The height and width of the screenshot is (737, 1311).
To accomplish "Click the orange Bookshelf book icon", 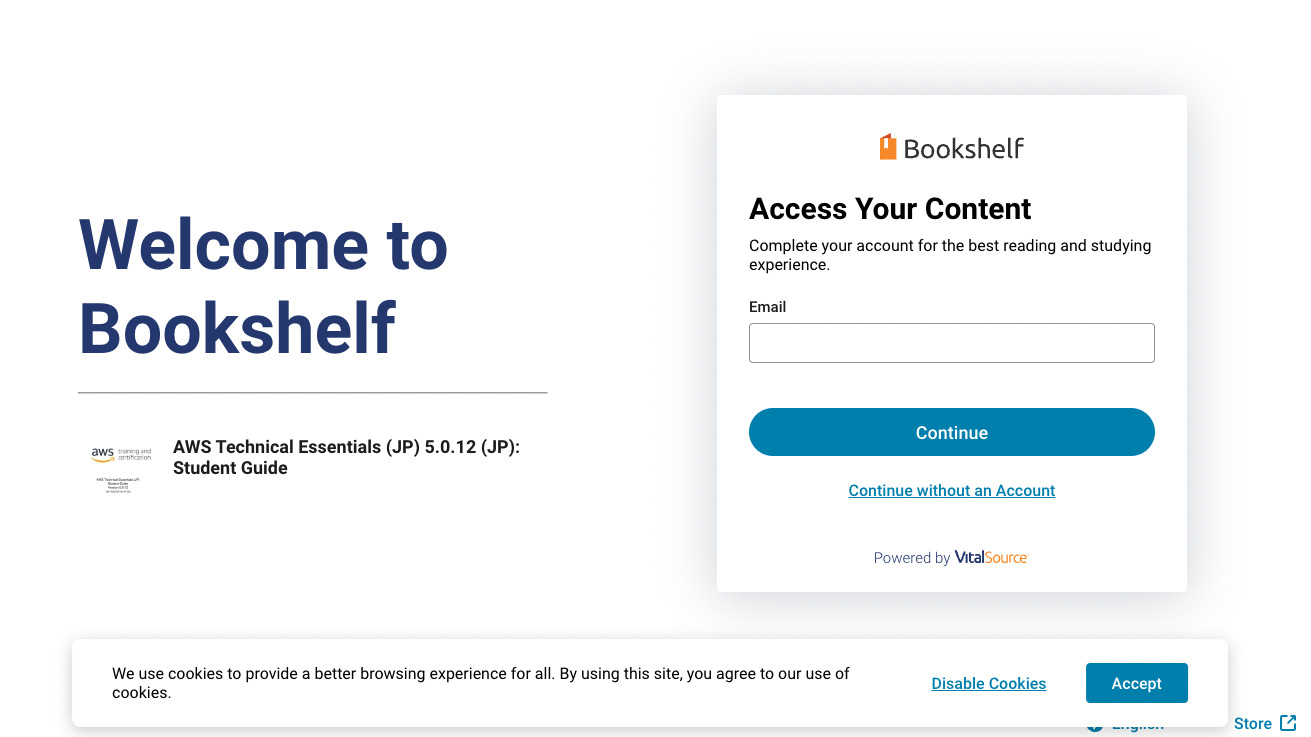I will pyautogui.click(x=888, y=146).
